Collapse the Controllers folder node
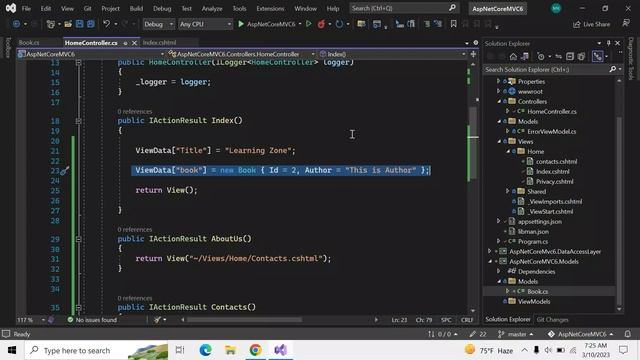 tap(499, 102)
